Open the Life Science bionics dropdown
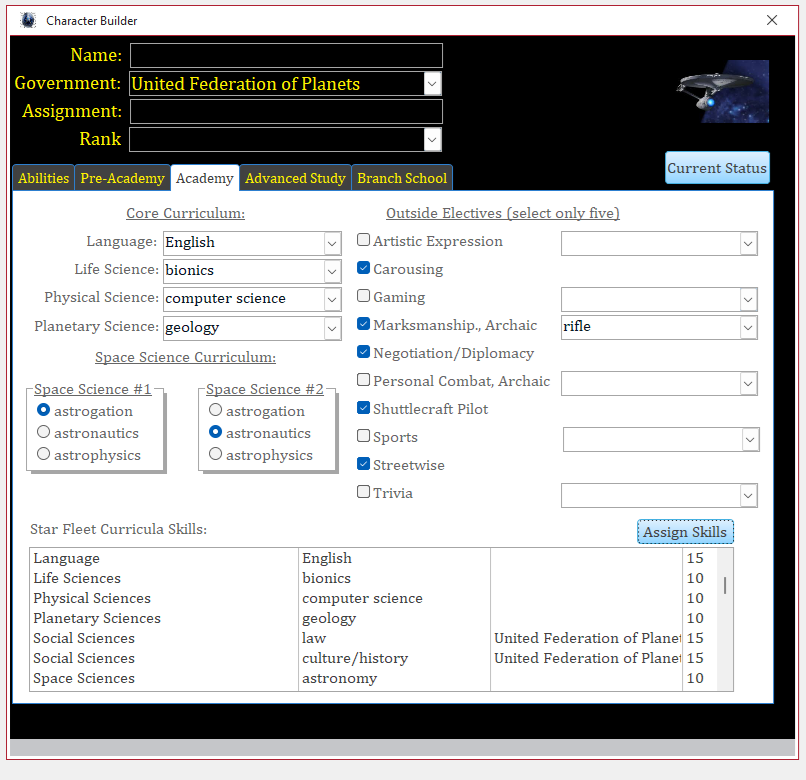The height and width of the screenshot is (780, 806). pyautogui.click(x=332, y=271)
